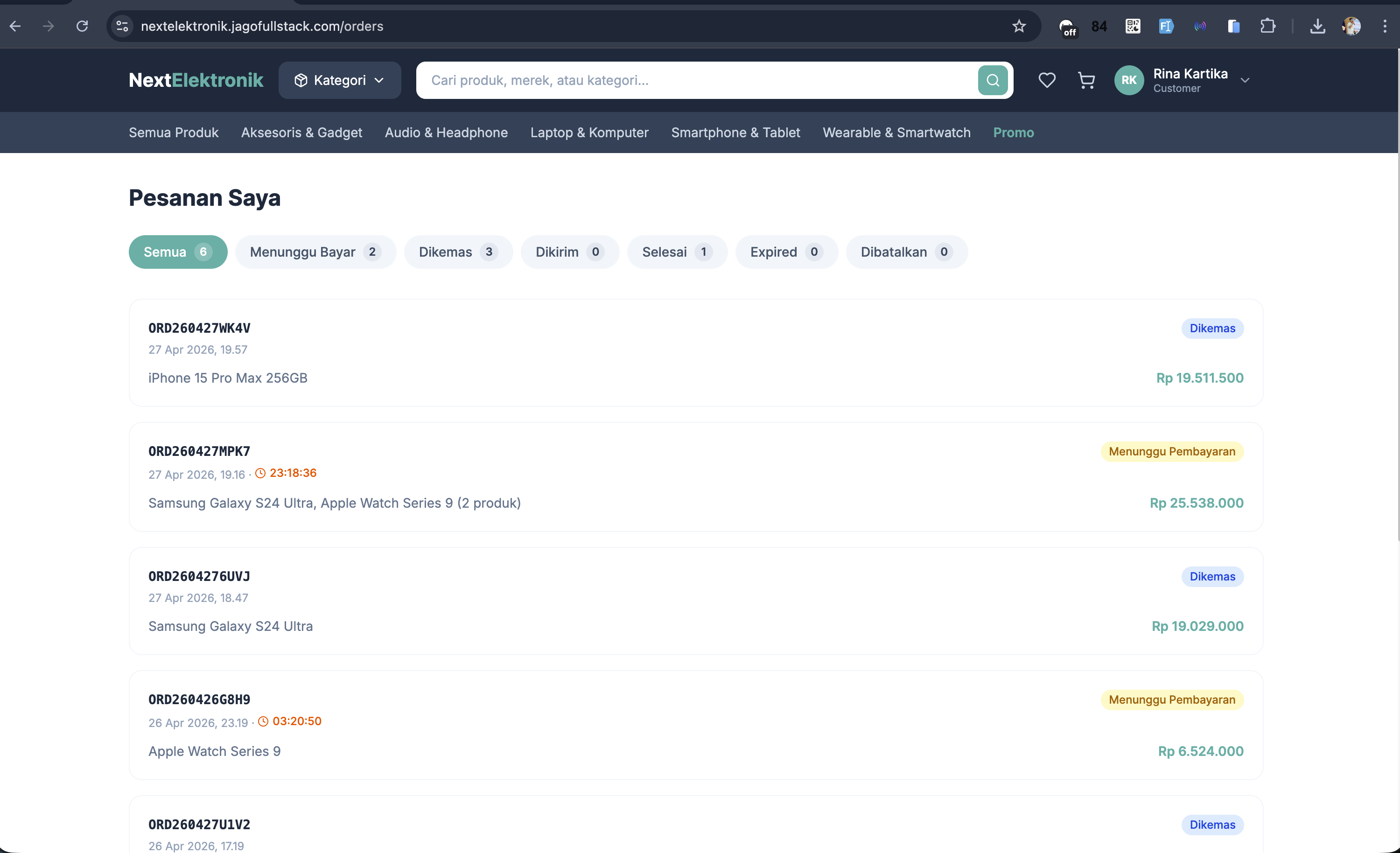The width and height of the screenshot is (1400, 853).
Task: Open the shopping cart icon
Action: (1086, 80)
